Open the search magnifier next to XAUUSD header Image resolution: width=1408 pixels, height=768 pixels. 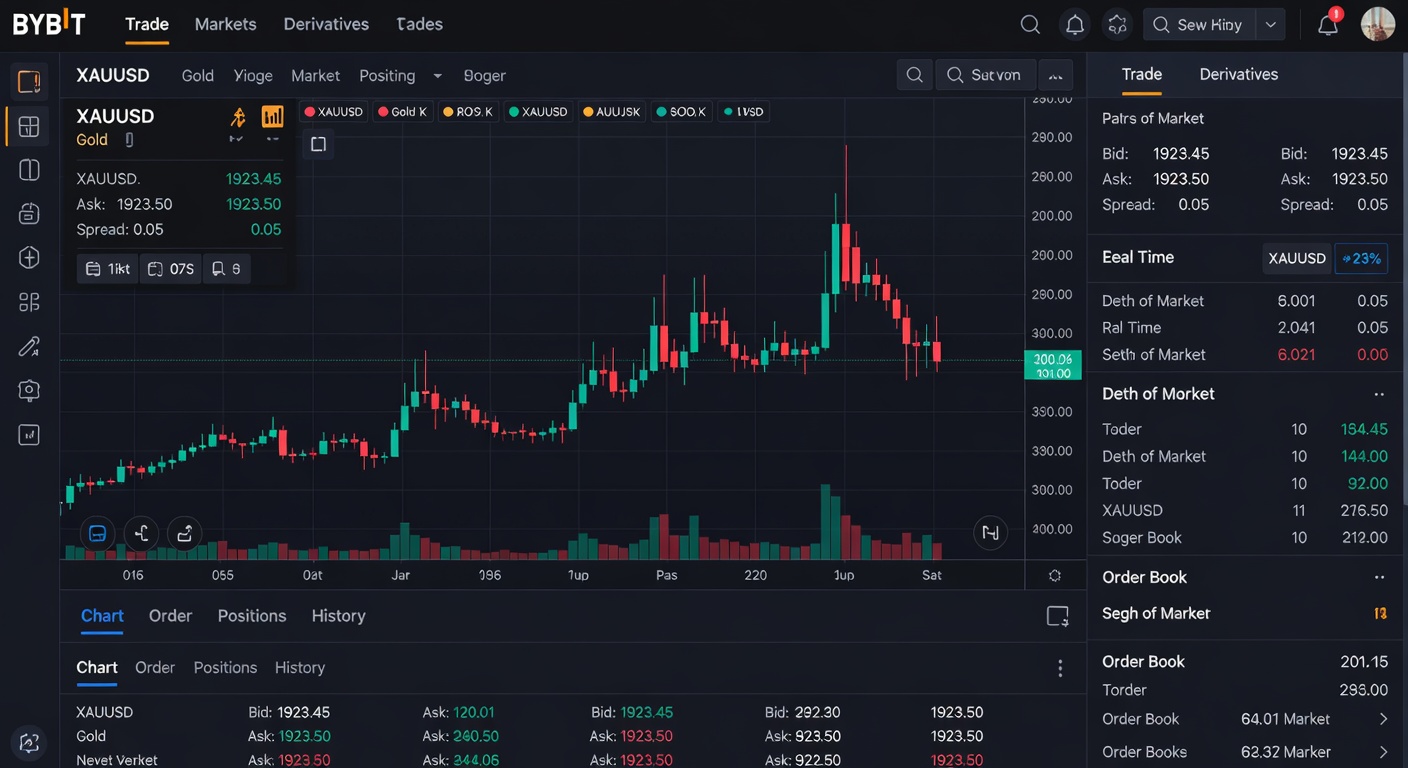(914, 75)
